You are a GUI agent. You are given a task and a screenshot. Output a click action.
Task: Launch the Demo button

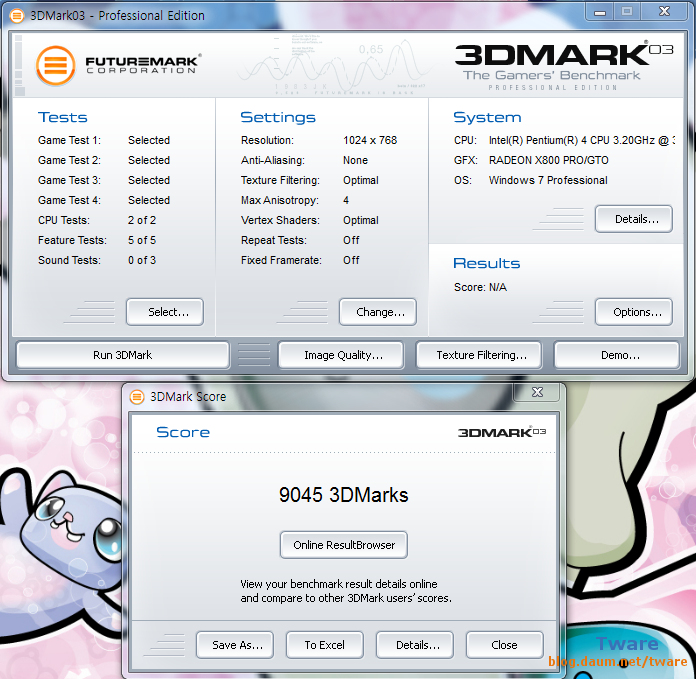click(617, 355)
